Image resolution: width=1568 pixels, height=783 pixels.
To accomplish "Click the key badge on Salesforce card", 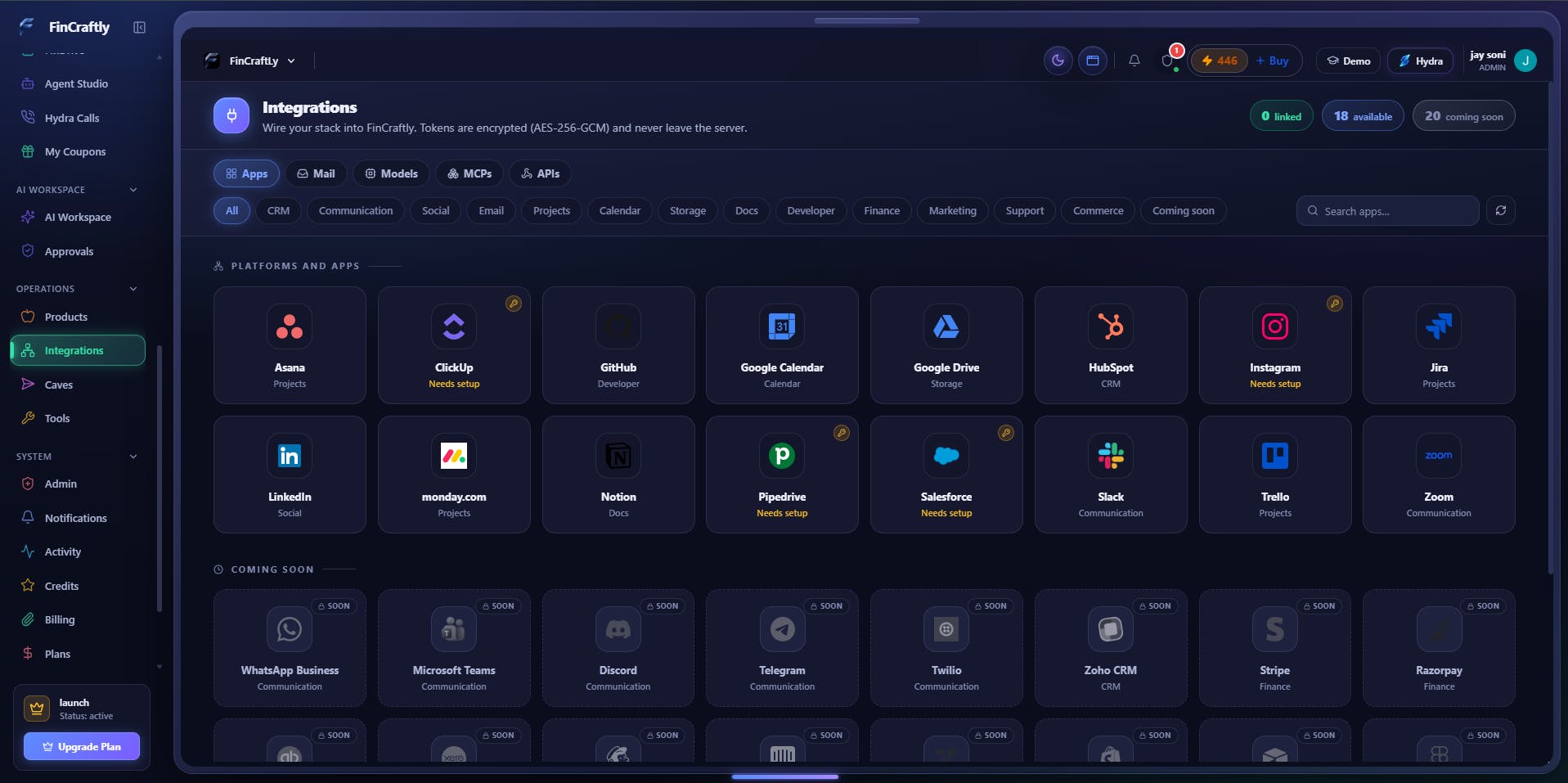I will point(1006,433).
